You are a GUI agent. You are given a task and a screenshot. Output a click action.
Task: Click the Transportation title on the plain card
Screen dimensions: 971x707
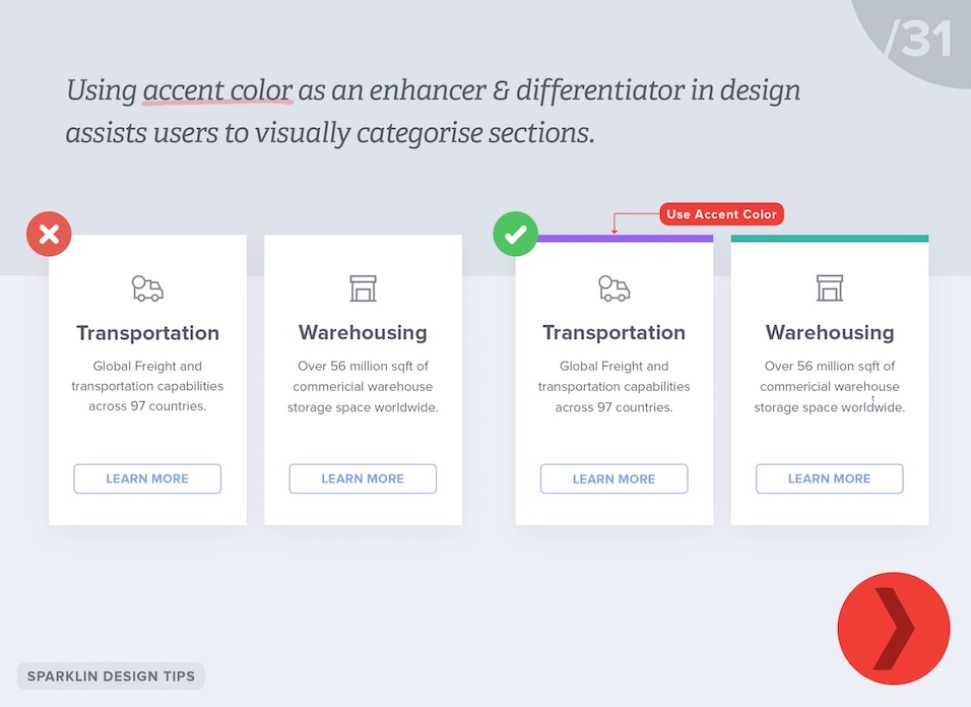point(148,333)
